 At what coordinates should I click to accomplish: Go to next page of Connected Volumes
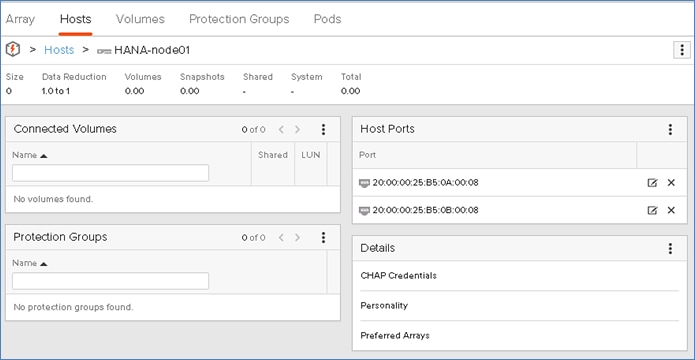[297, 129]
